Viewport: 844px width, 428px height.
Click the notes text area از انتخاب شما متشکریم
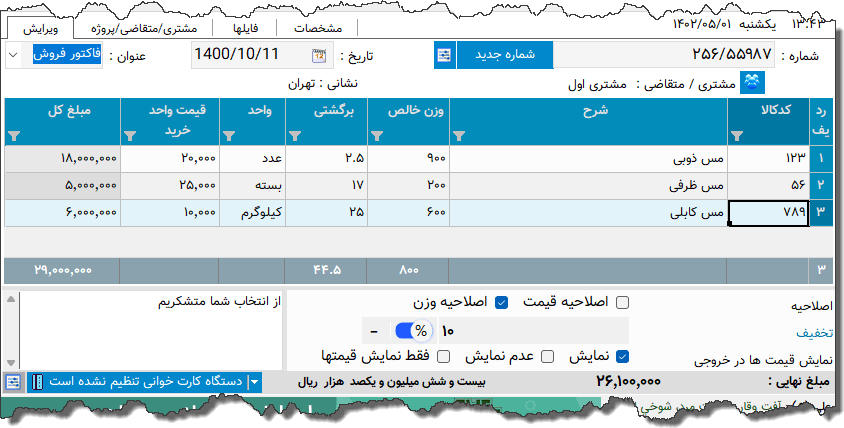(x=150, y=329)
